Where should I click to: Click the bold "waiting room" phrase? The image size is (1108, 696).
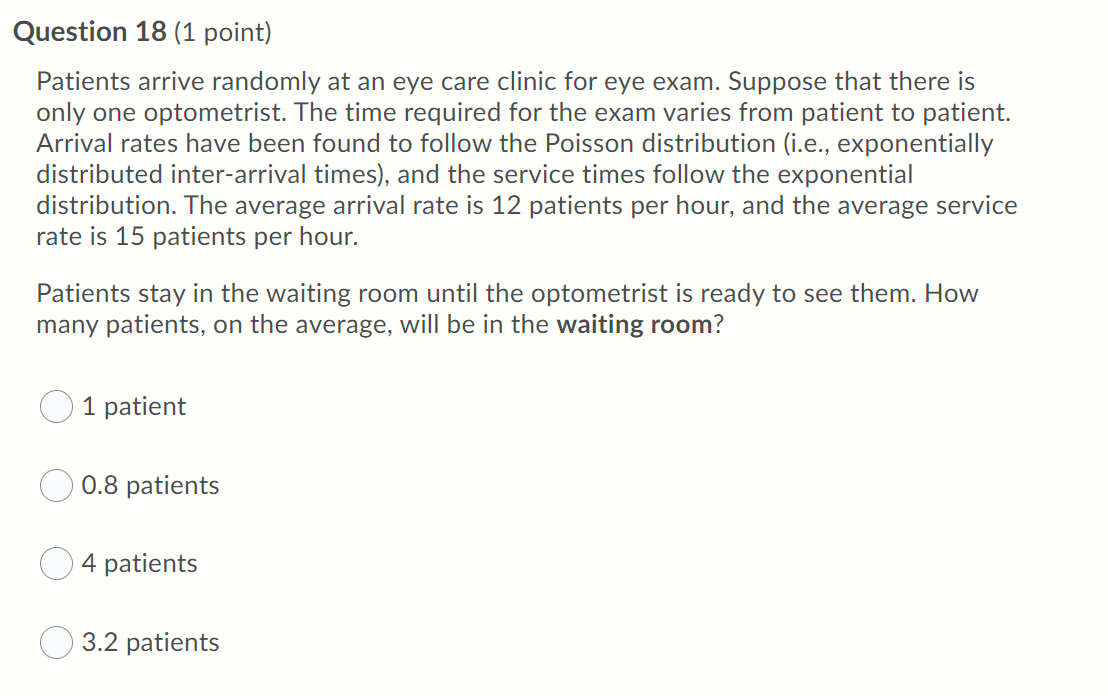pyautogui.click(x=635, y=324)
